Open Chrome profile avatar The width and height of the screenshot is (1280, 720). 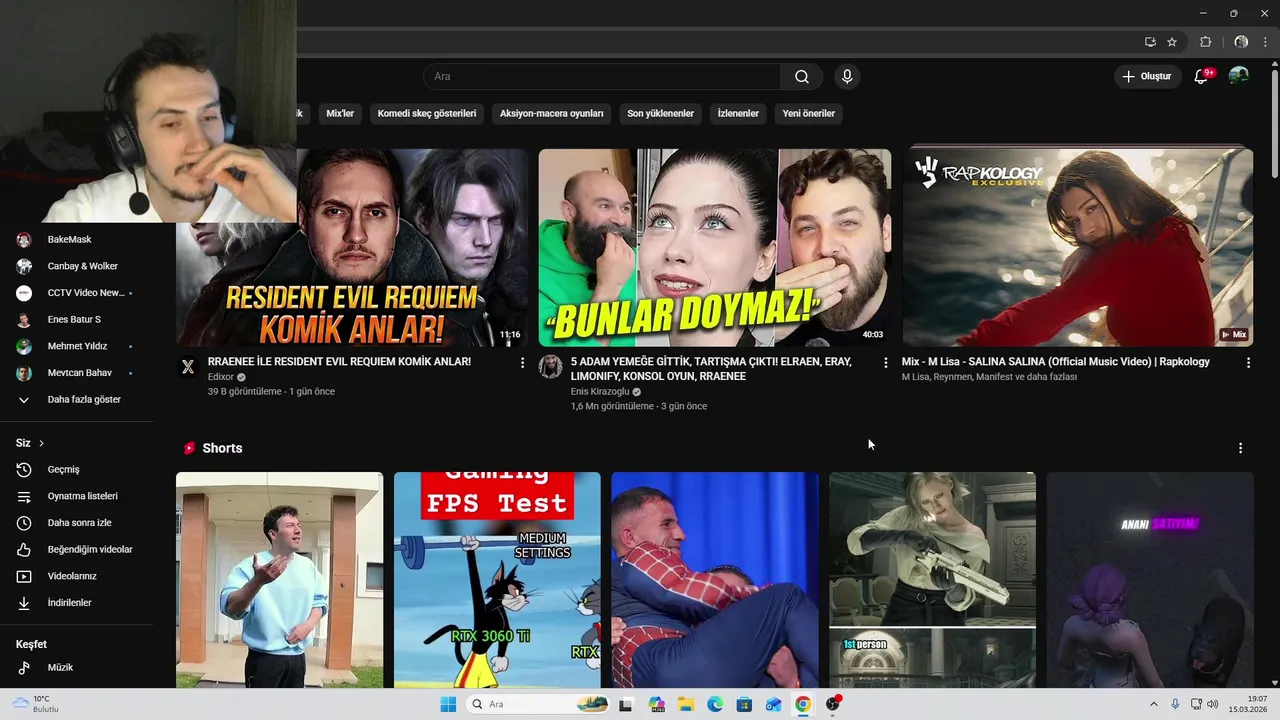click(1241, 42)
